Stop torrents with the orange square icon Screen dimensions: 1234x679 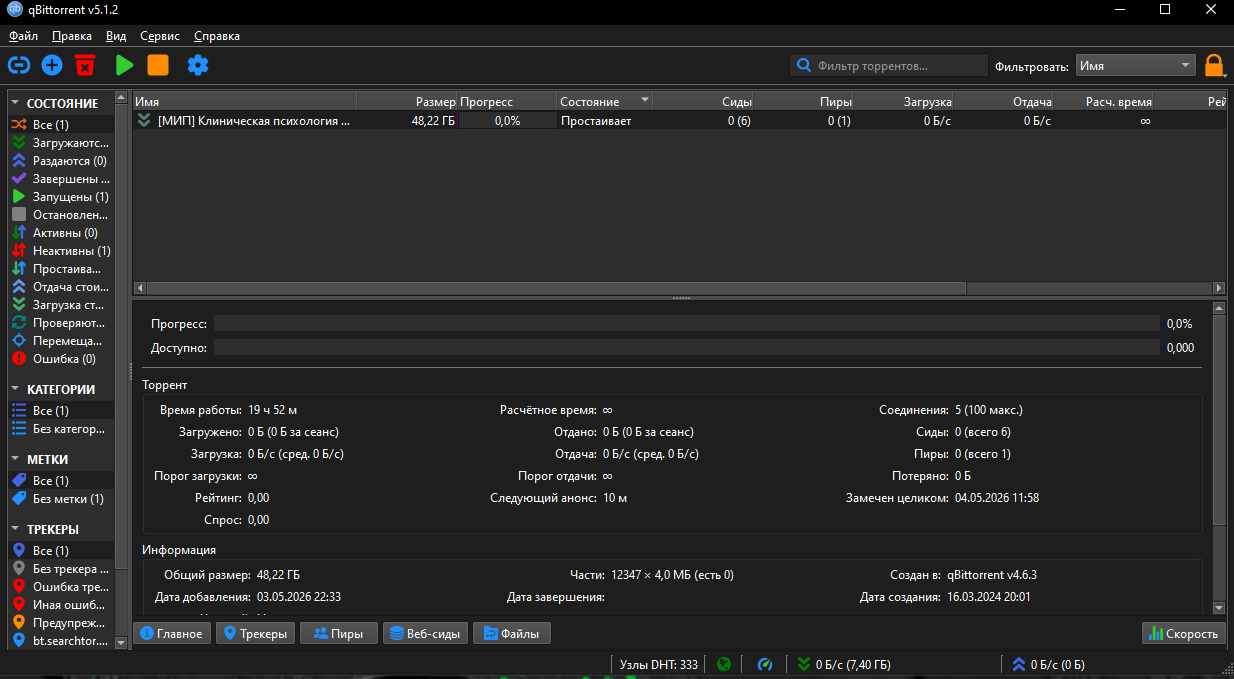(158, 65)
